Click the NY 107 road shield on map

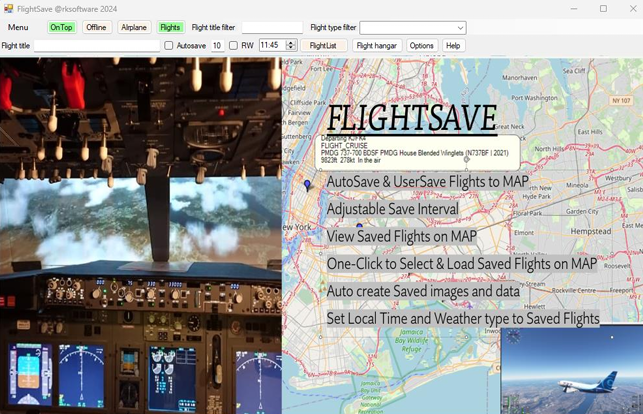point(621,100)
